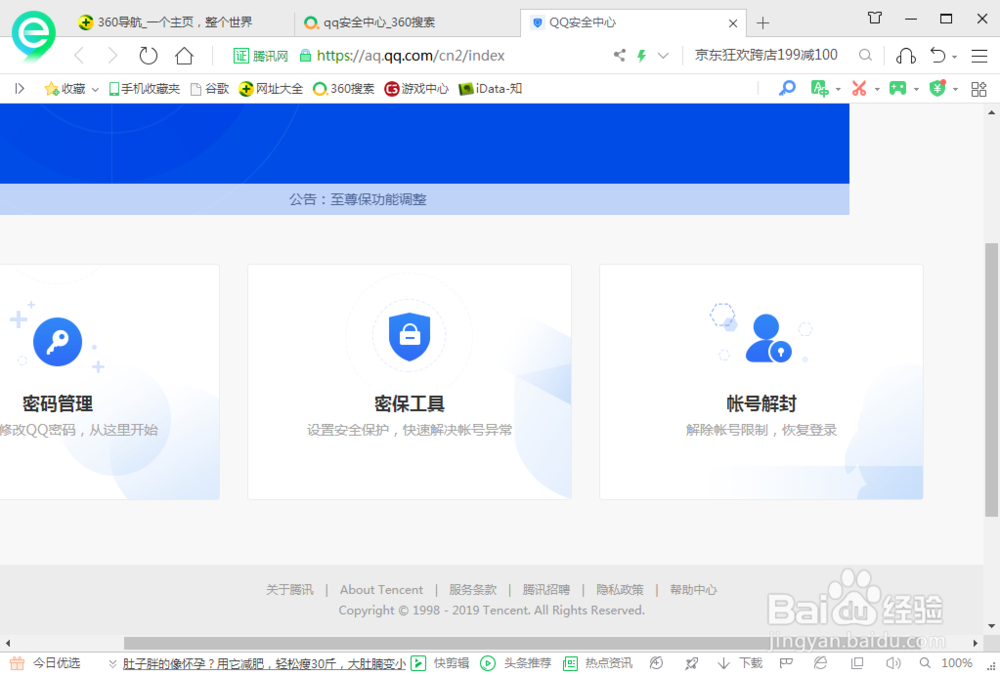Click the account unblock person icon
This screenshot has height=675, width=1000.
click(768, 338)
